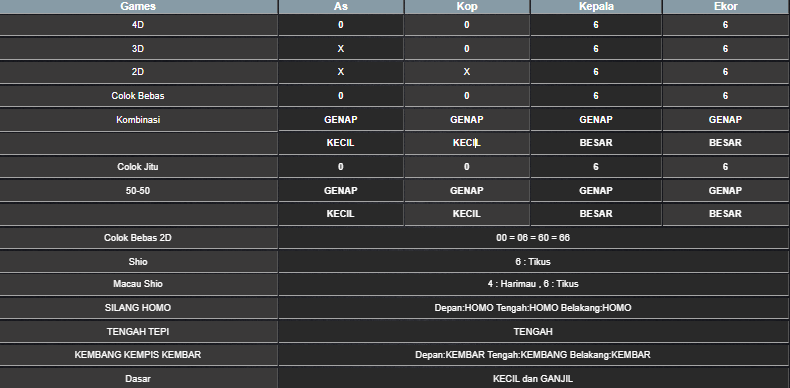Click the 3D row Kop value 0
Viewport: 790px width, 388px height.
(x=467, y=48)
